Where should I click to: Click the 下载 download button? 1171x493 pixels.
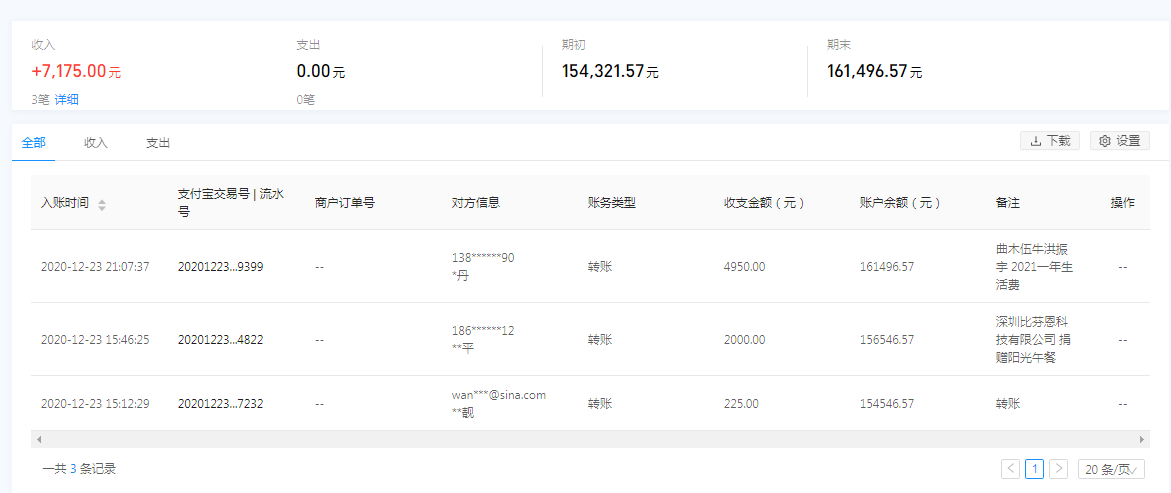pos(1049,141)
